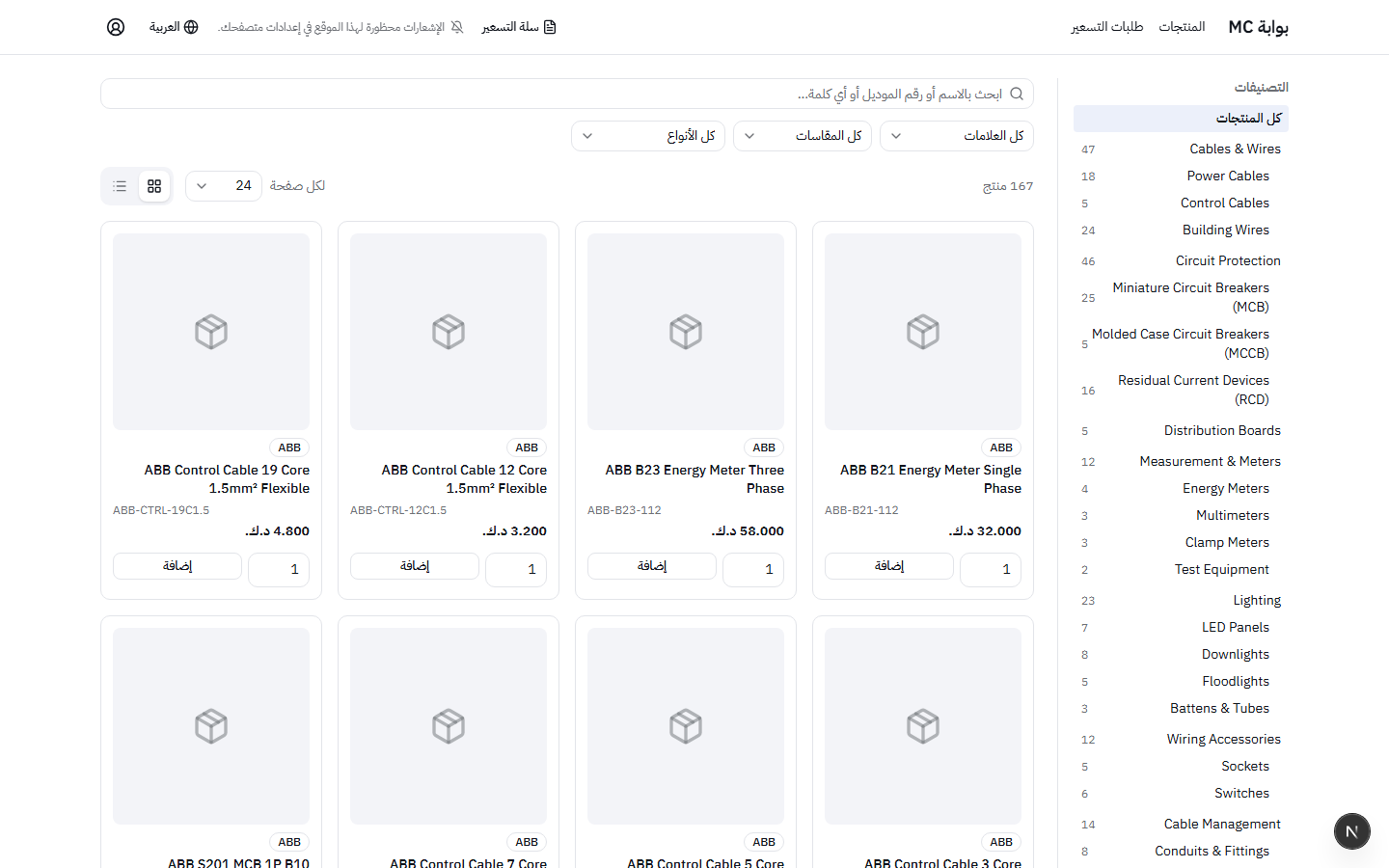1389x868 pixels.
Task: Open the quote basket document icon
Action: tap(550, 27)
